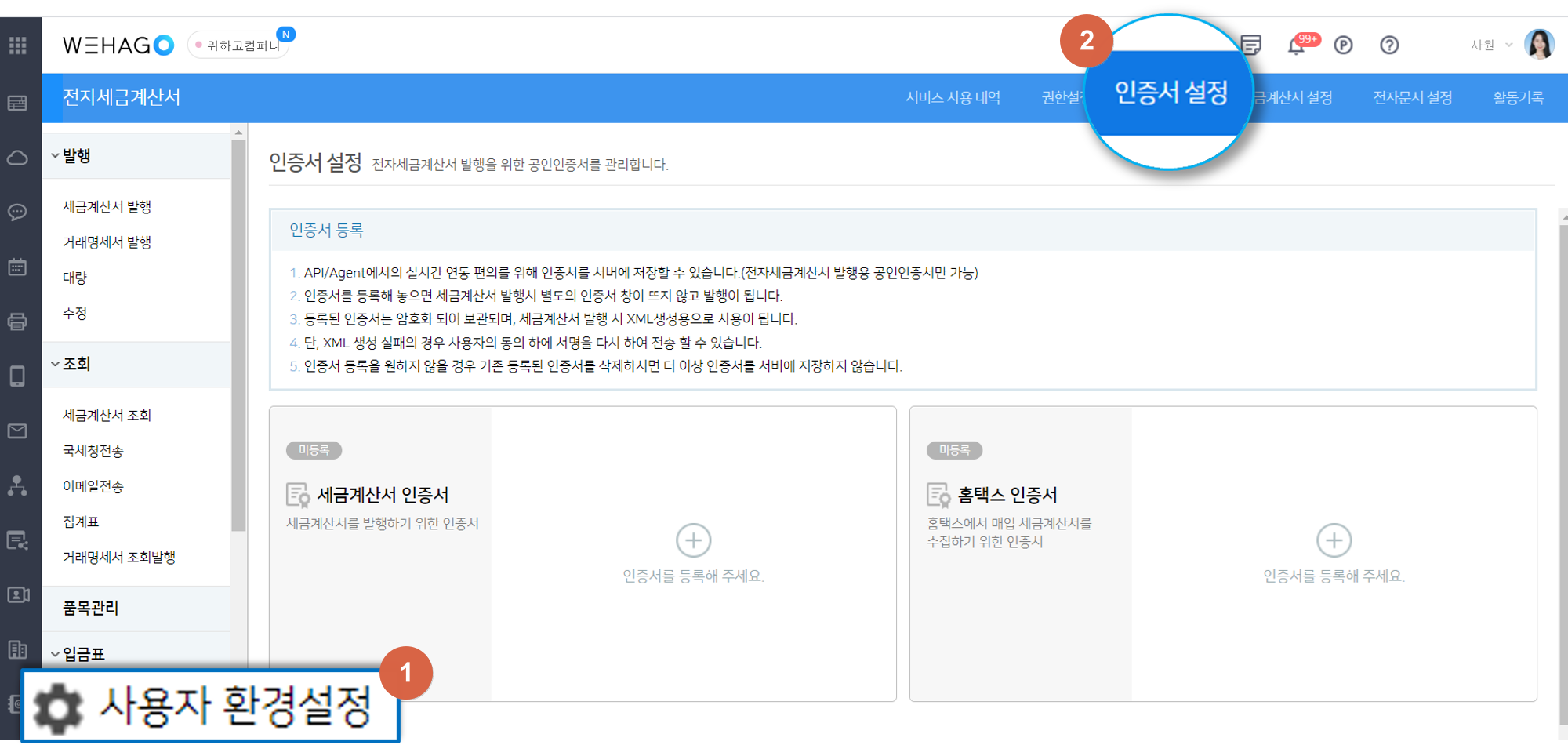Open the message list icon in header
The image size is (1568, 745).
click(1251, 45)
